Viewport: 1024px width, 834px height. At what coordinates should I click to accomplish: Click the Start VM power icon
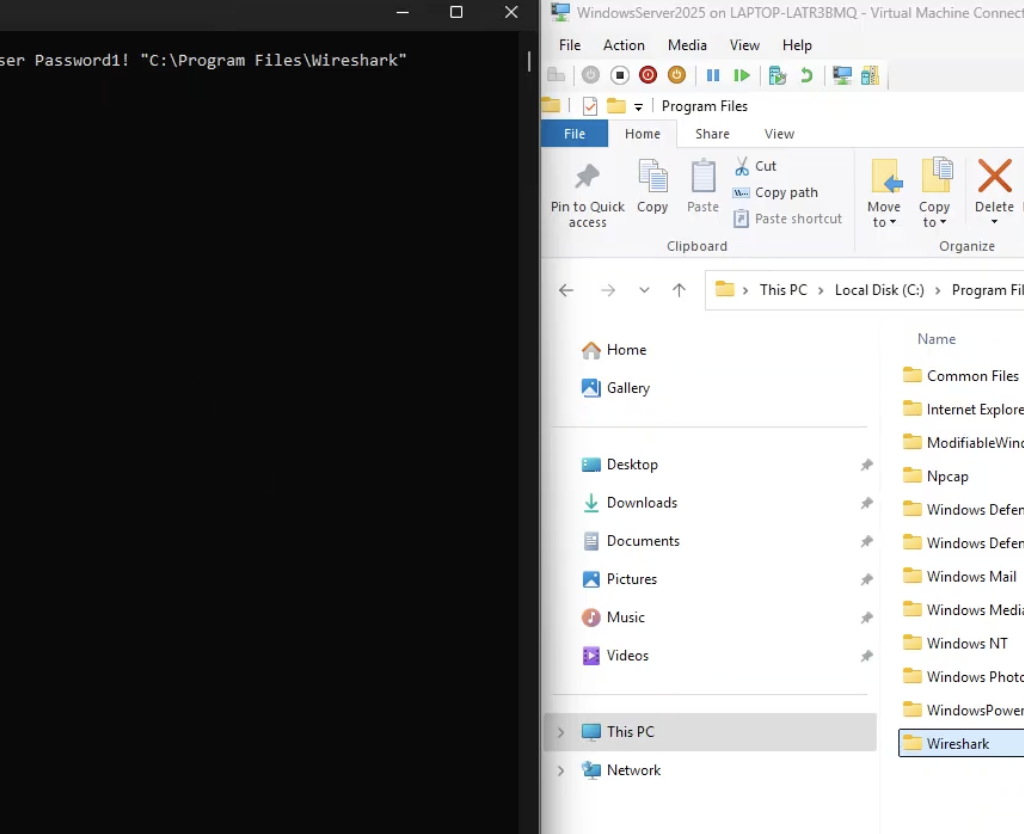pyautogui.click(x=590, y=75)
